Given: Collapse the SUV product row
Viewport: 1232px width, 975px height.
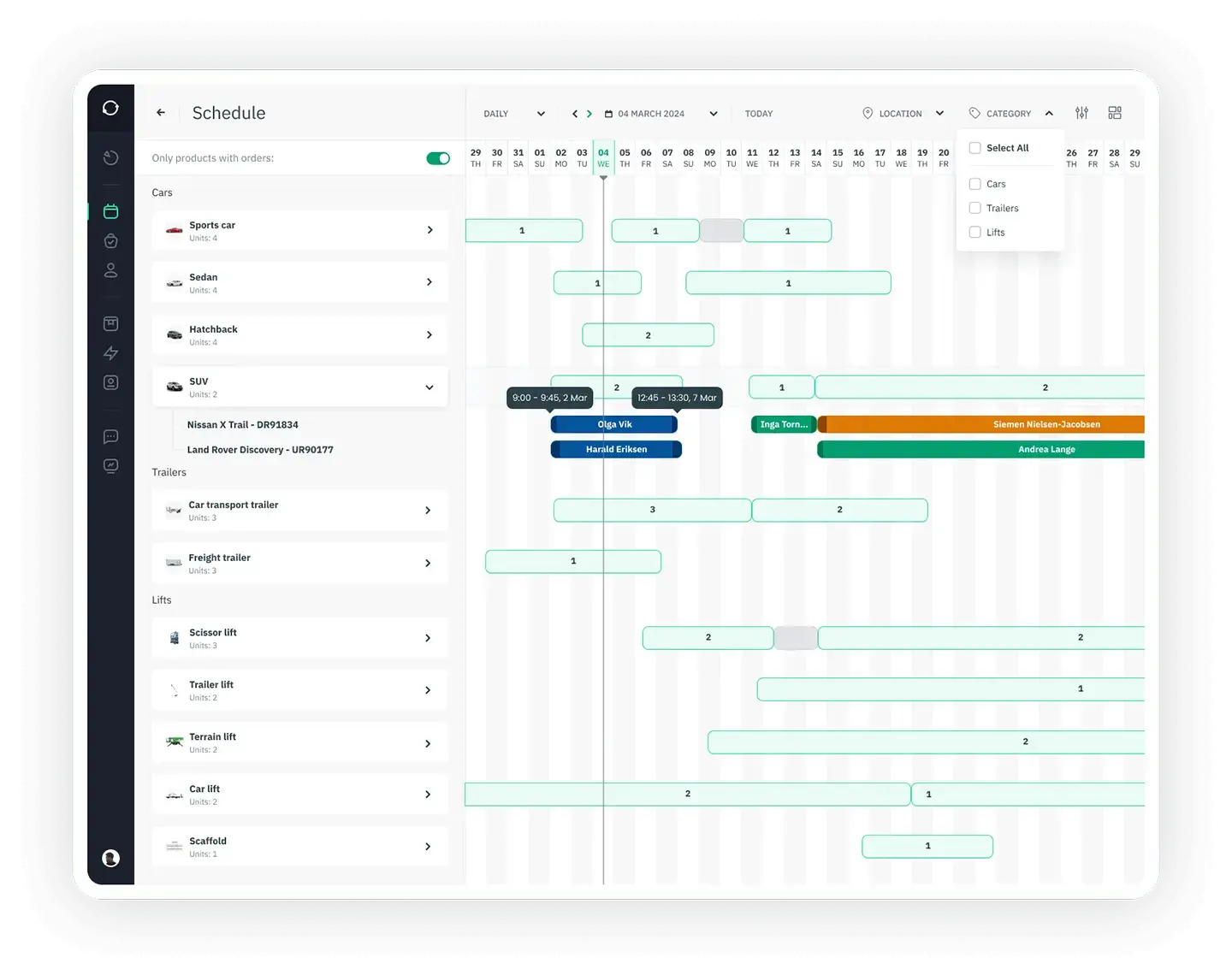Looking at the screenshot, I should point(429,387).
